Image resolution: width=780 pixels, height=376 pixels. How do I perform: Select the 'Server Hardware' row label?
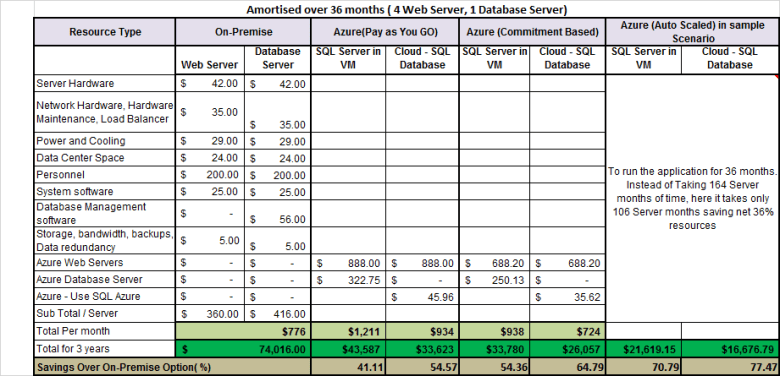(x=105, y=84)
